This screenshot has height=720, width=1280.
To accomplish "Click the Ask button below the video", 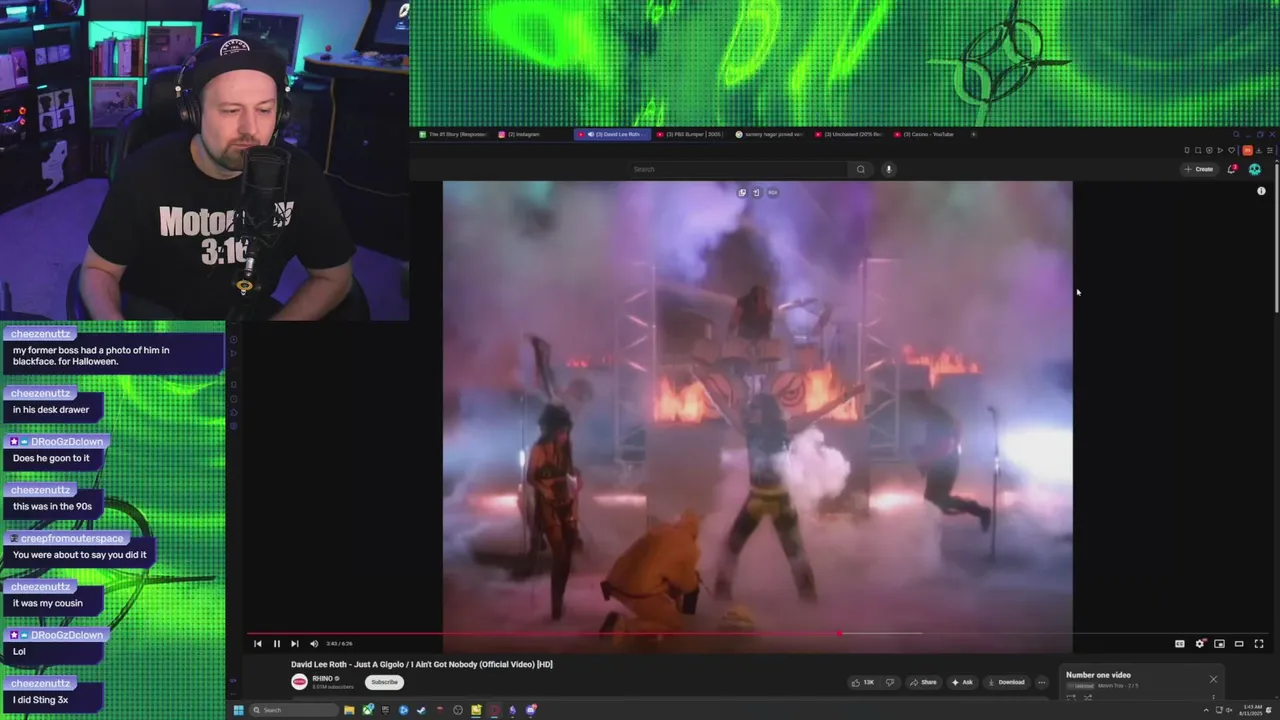I will pyautogui.click(x=962, y=682).
